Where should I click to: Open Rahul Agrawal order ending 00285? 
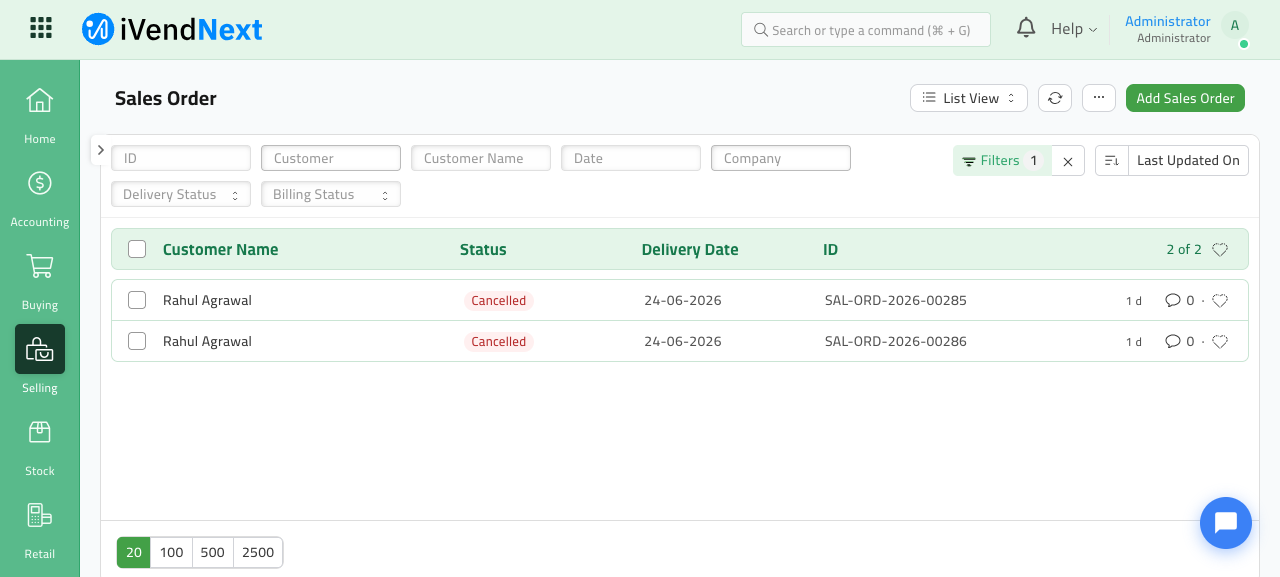pyautogui.click(x=207, y=301)
